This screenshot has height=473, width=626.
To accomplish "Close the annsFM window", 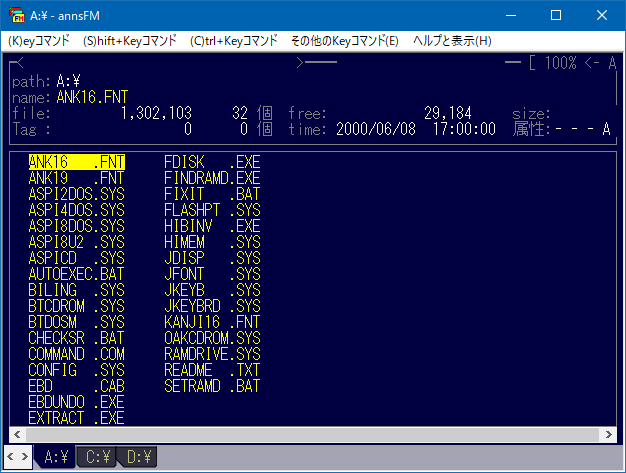I will [x=602, y=16].
